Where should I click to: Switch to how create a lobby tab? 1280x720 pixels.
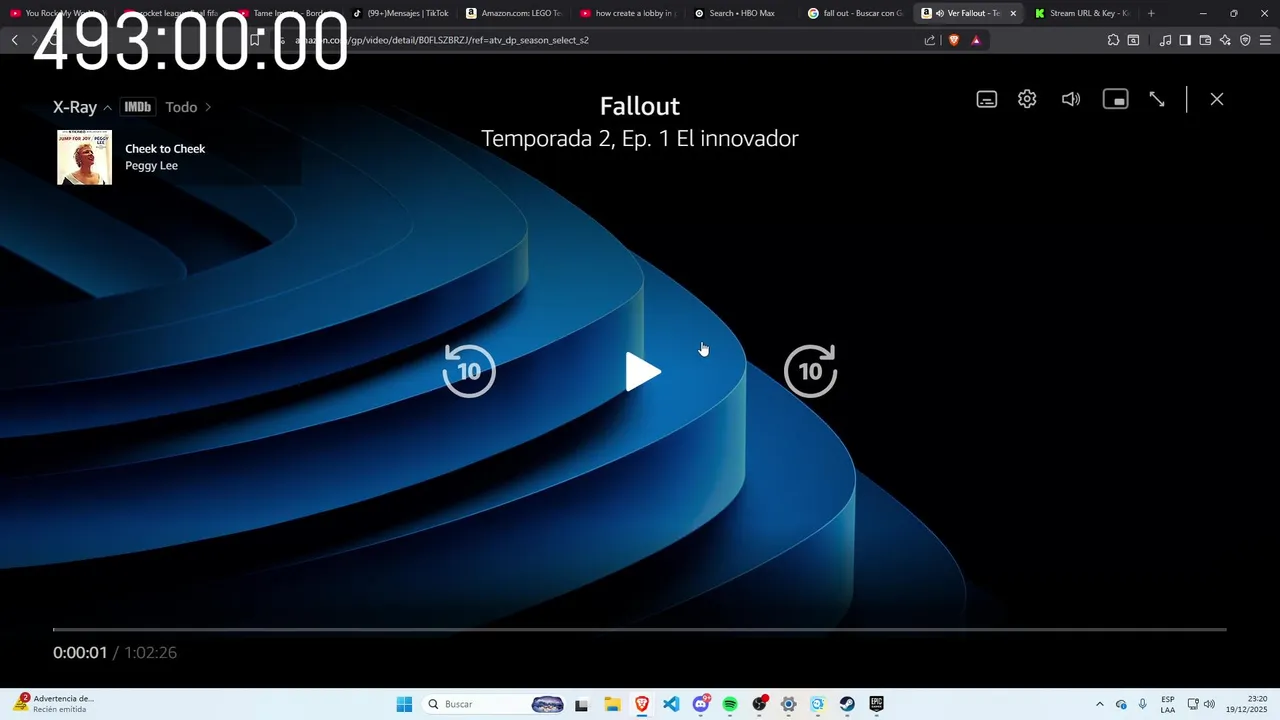tap(628, 13)
